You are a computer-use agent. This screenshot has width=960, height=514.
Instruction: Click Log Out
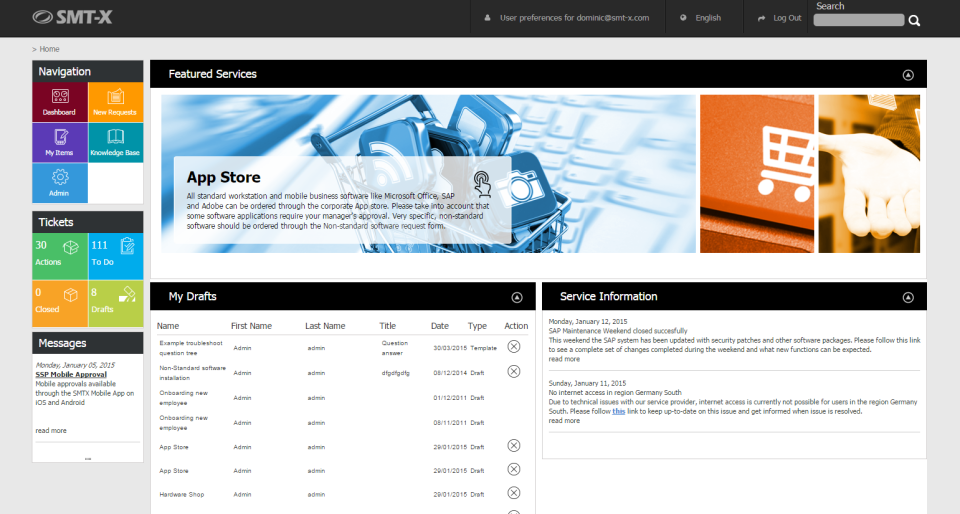pyautogui.click(x=779, y=18)
